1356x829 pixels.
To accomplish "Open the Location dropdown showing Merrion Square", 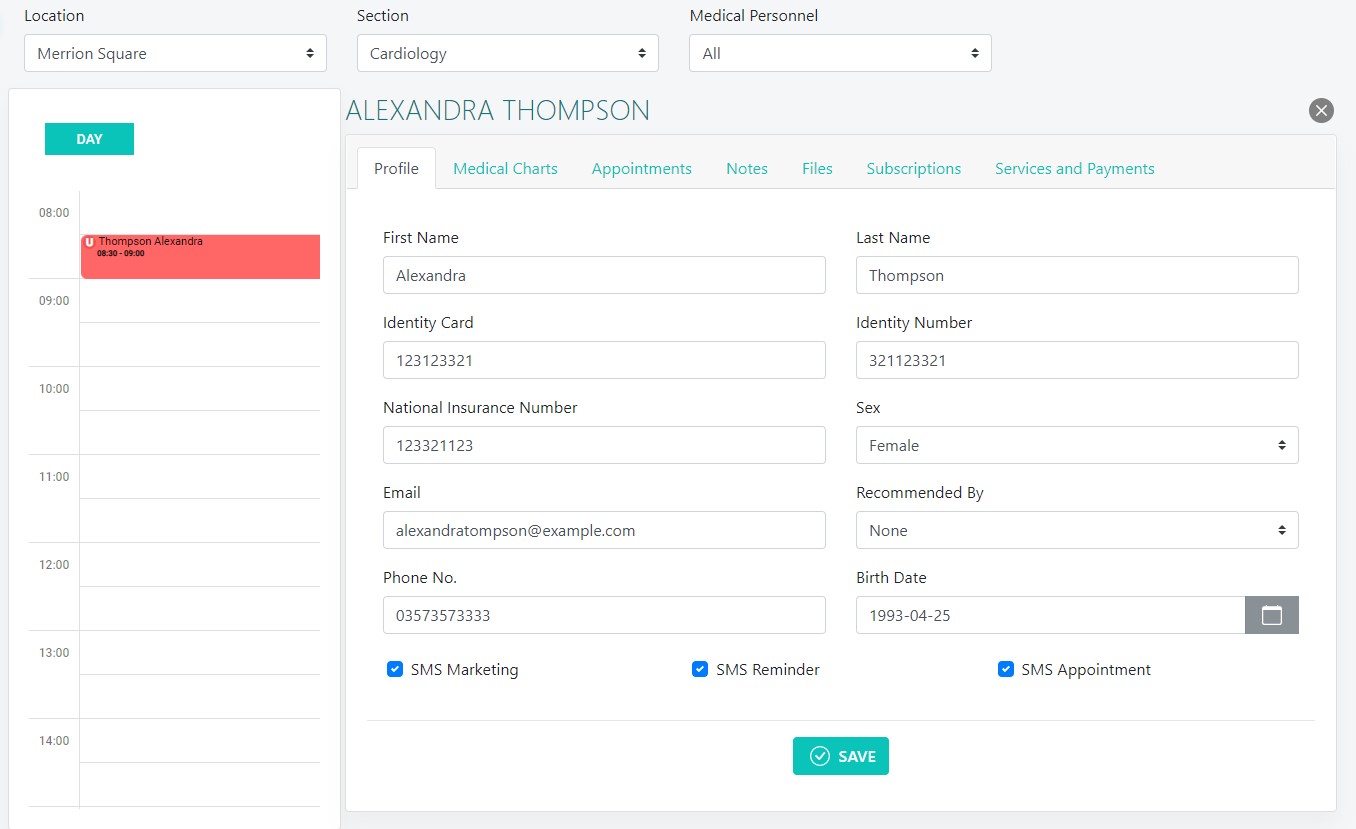I will pos(175,54).
